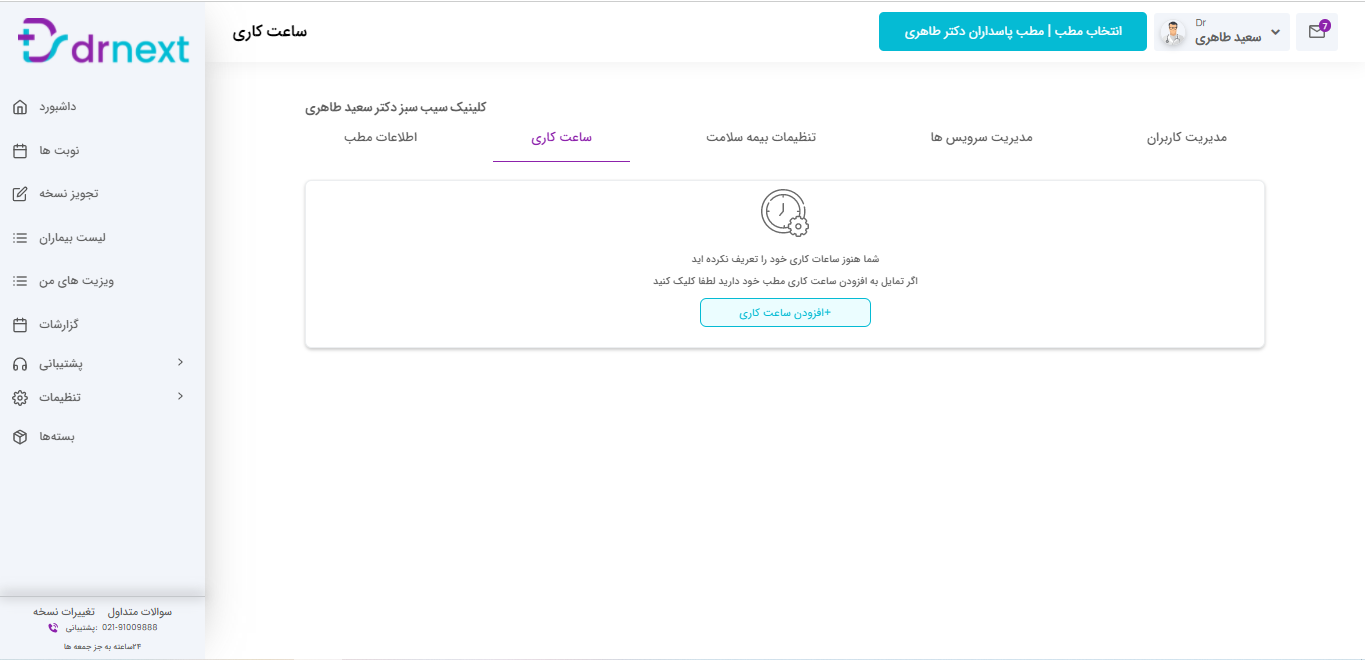Image resolution: width=1365 pixels, height=660 pixels.
Task: Switch to the مدیریت سرویس ها tab
Action: tap(981, 137)
